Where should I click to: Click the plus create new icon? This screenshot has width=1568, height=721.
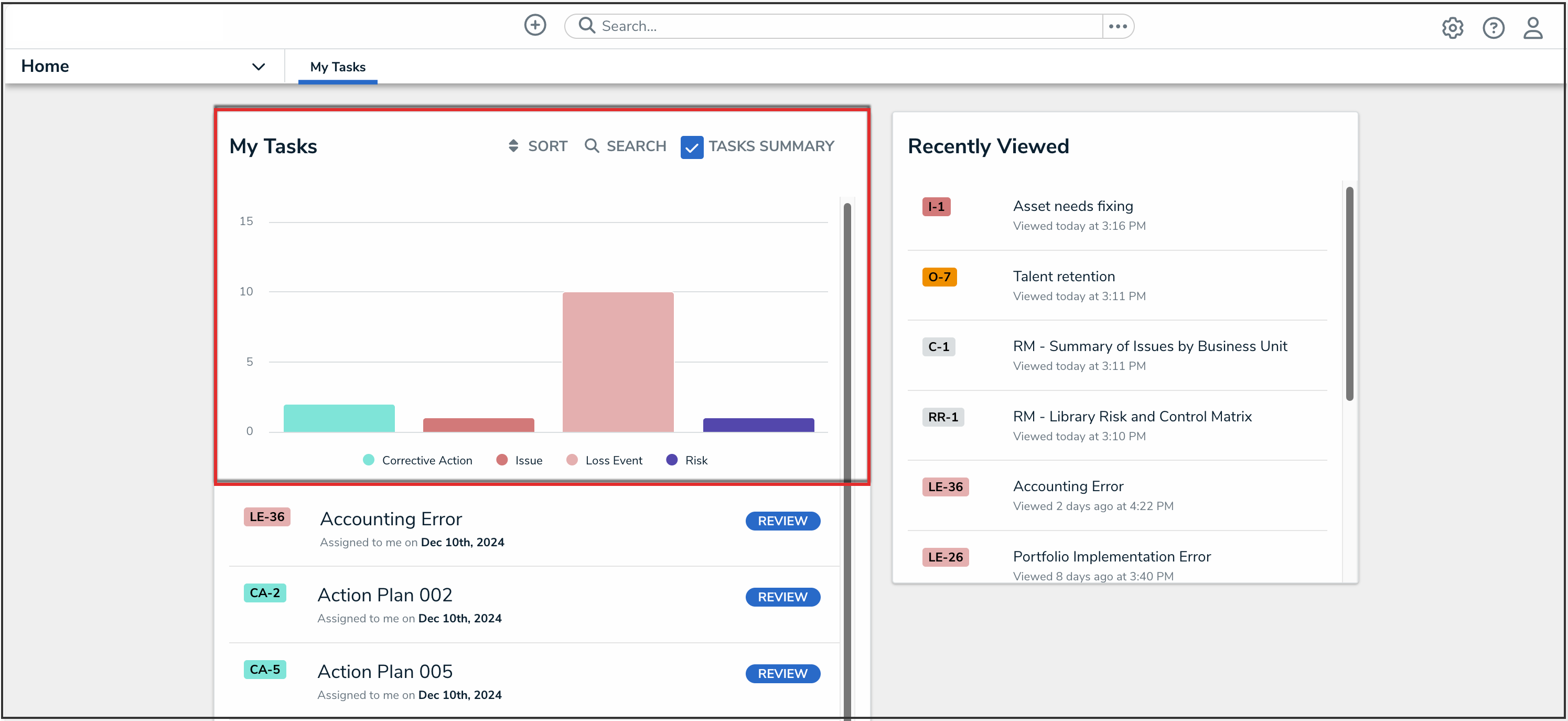coord(534,26)
